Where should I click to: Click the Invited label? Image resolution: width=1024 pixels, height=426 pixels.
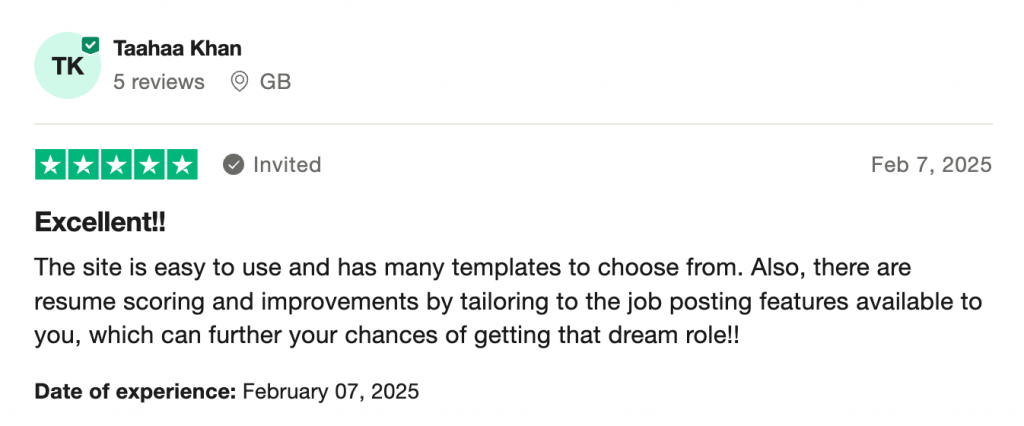pos(287,165)
